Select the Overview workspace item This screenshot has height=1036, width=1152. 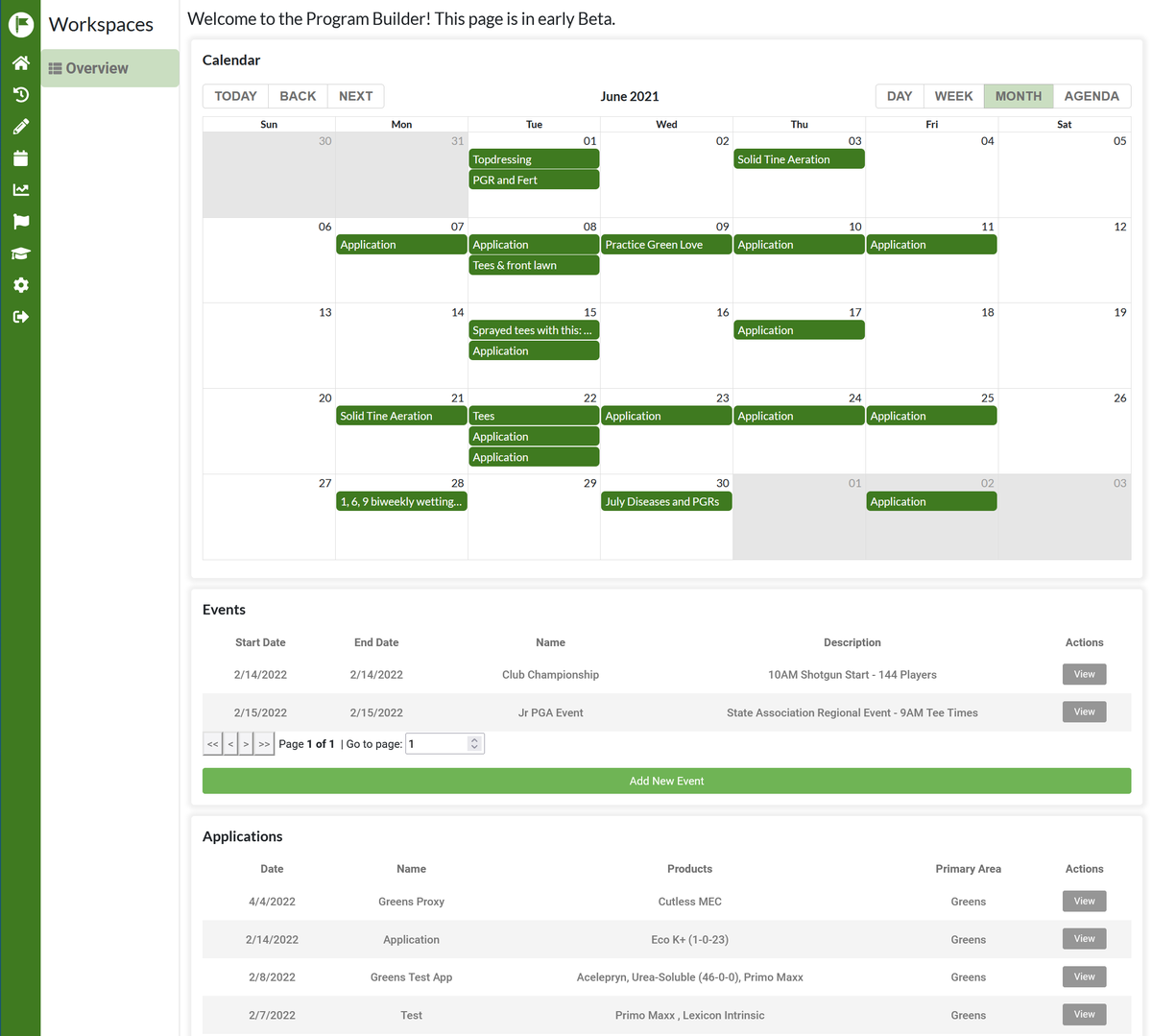point(110,68)
